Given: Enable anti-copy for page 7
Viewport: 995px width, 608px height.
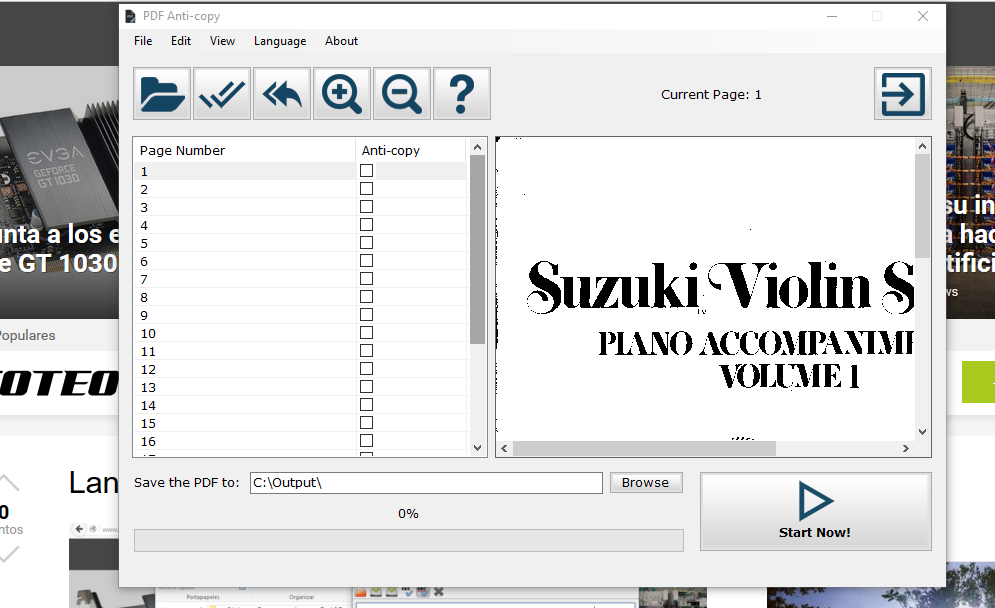Looking at the screenshot, I should point(366,279).
